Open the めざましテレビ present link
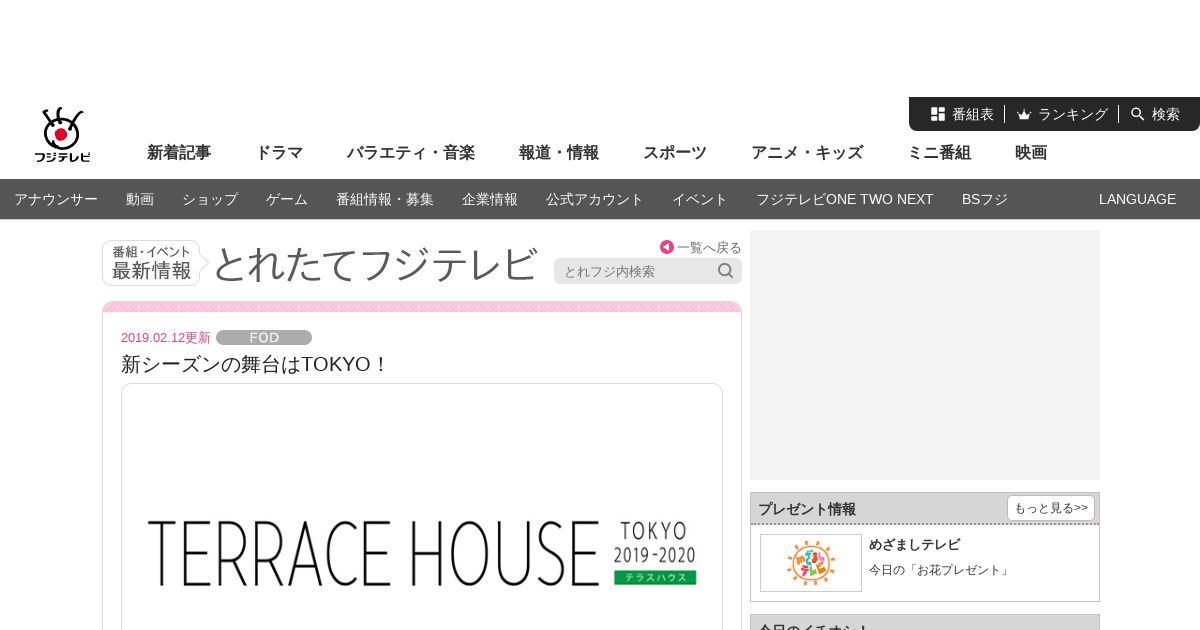This screenshot has height=630, width=1200. click(914, 545)
